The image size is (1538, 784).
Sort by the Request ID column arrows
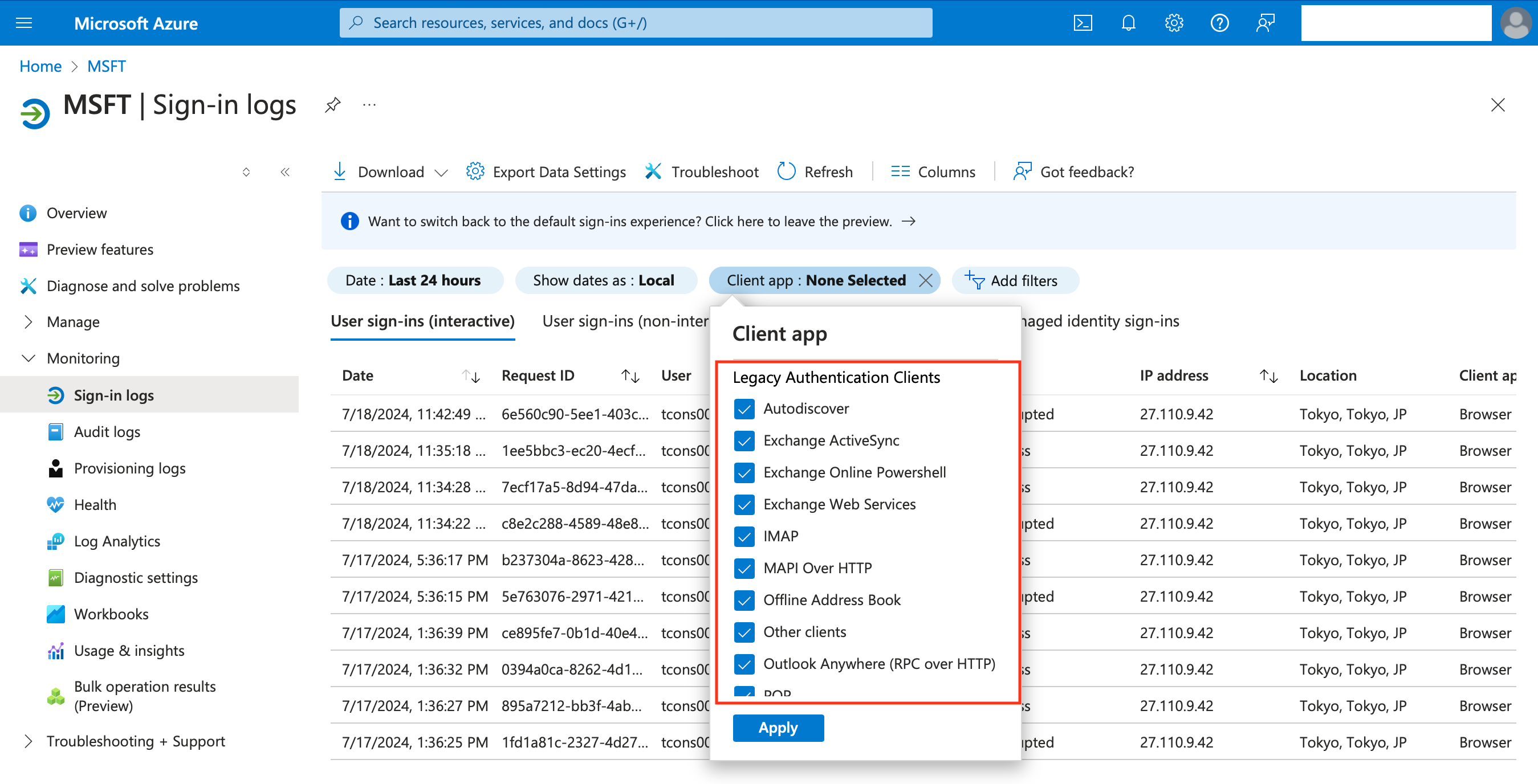(x=630, y=376)
